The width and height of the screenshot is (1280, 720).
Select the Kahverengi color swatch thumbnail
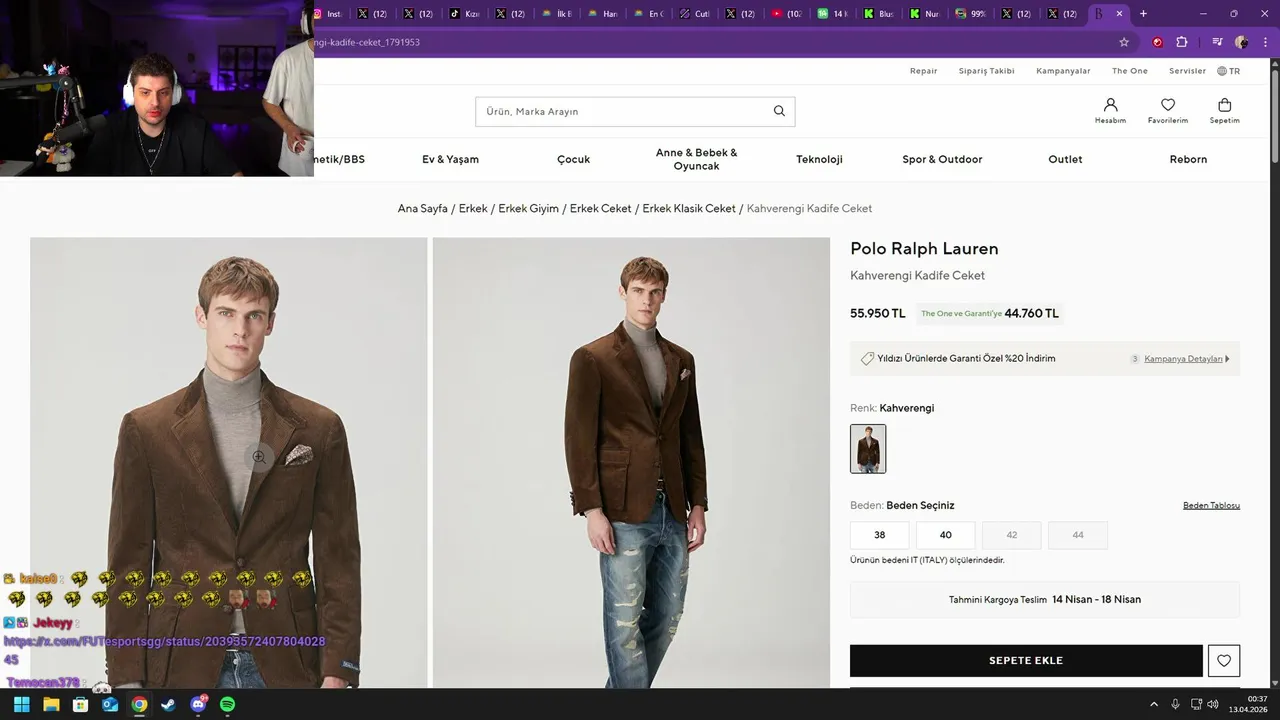(868, 449)
